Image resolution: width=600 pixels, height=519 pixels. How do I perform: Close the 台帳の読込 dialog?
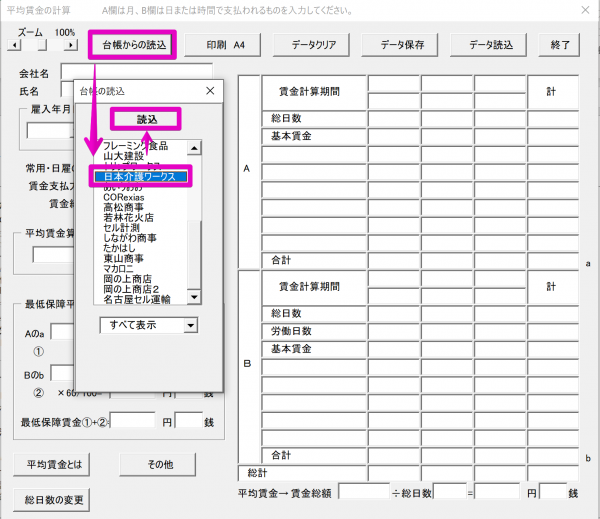pos(210,91)
